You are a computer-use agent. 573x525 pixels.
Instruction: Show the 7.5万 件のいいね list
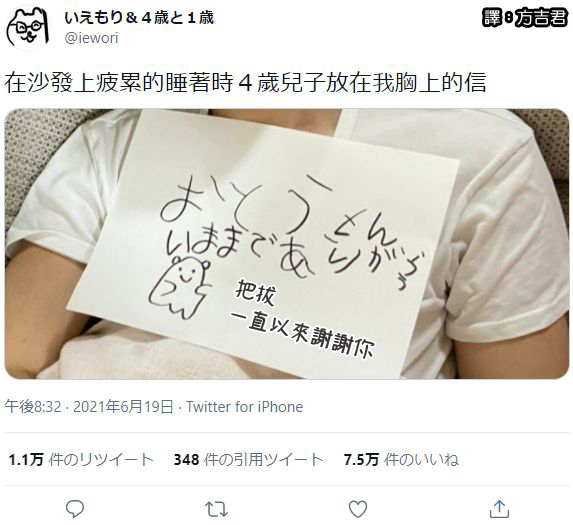[401, 460]
